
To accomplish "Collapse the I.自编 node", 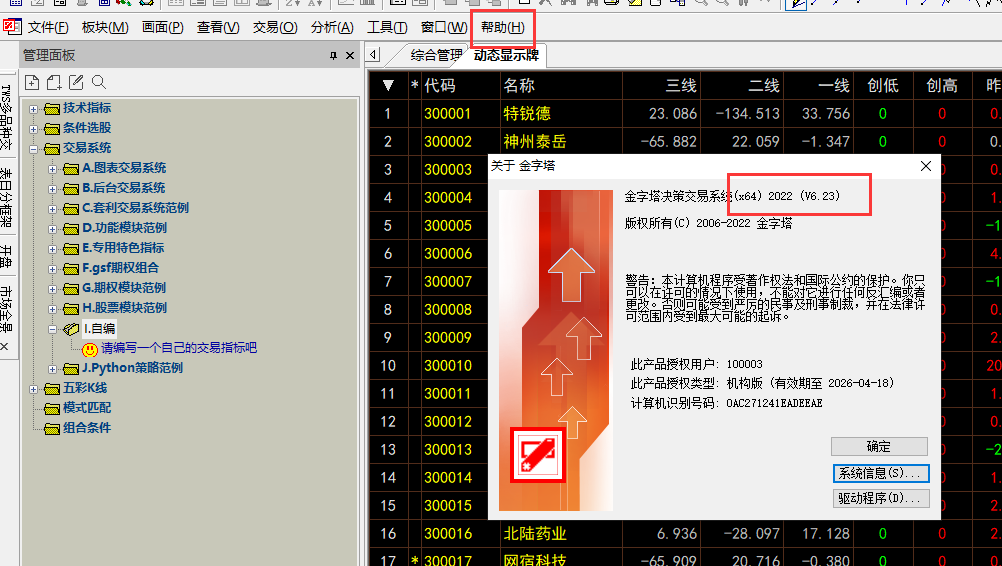I will [52, 329].
